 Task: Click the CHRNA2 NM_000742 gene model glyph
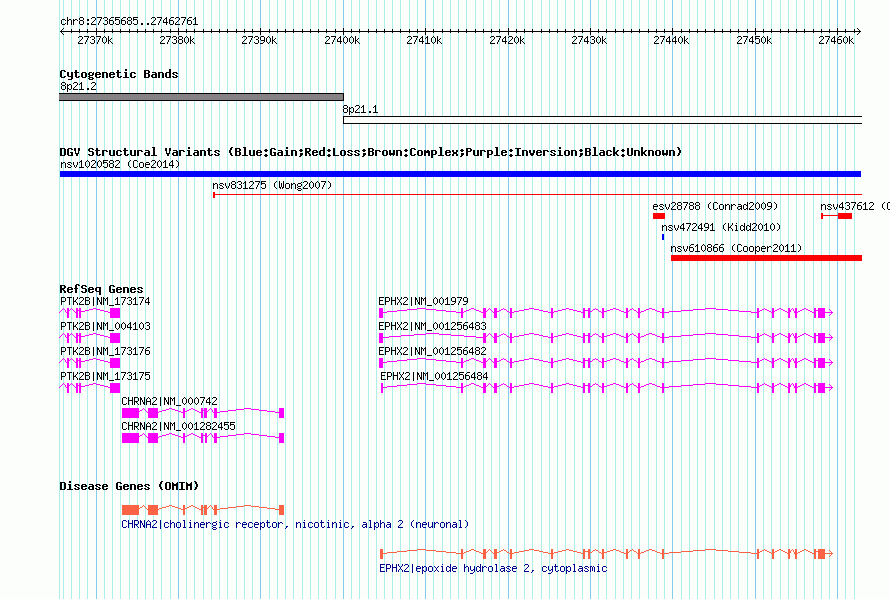point(203,413)
